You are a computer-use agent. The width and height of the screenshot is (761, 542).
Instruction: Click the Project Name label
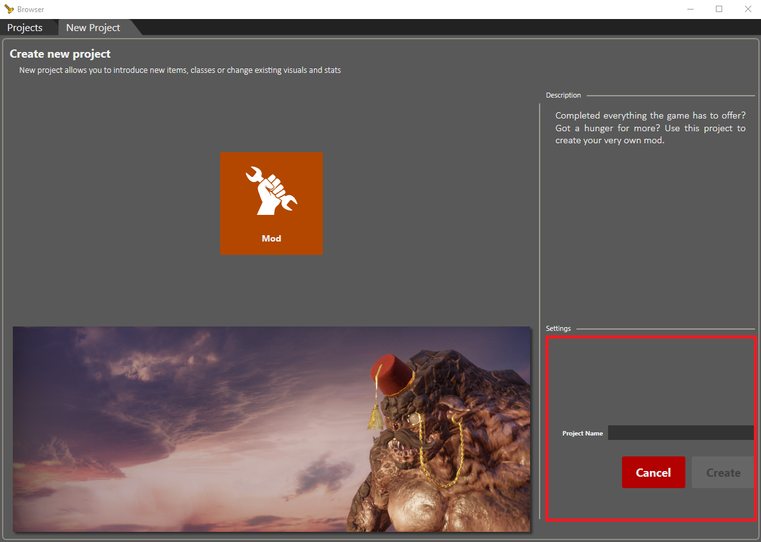coord(582,434)
